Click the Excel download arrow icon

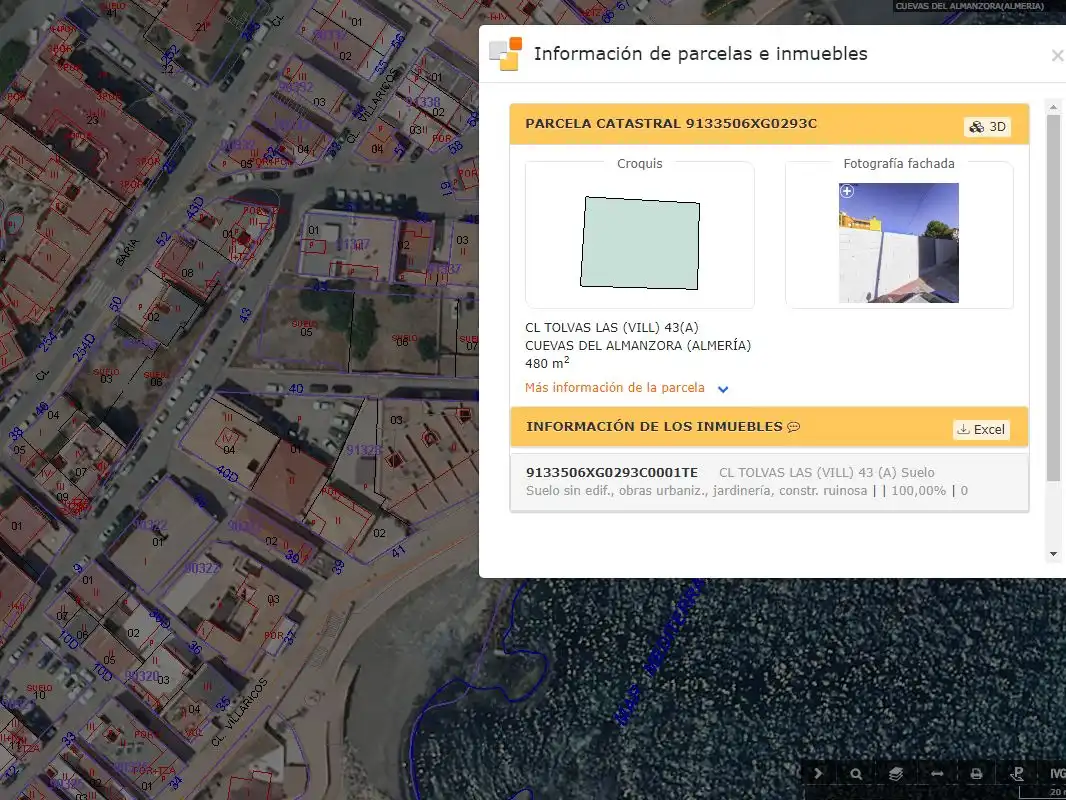click(963, 430)
